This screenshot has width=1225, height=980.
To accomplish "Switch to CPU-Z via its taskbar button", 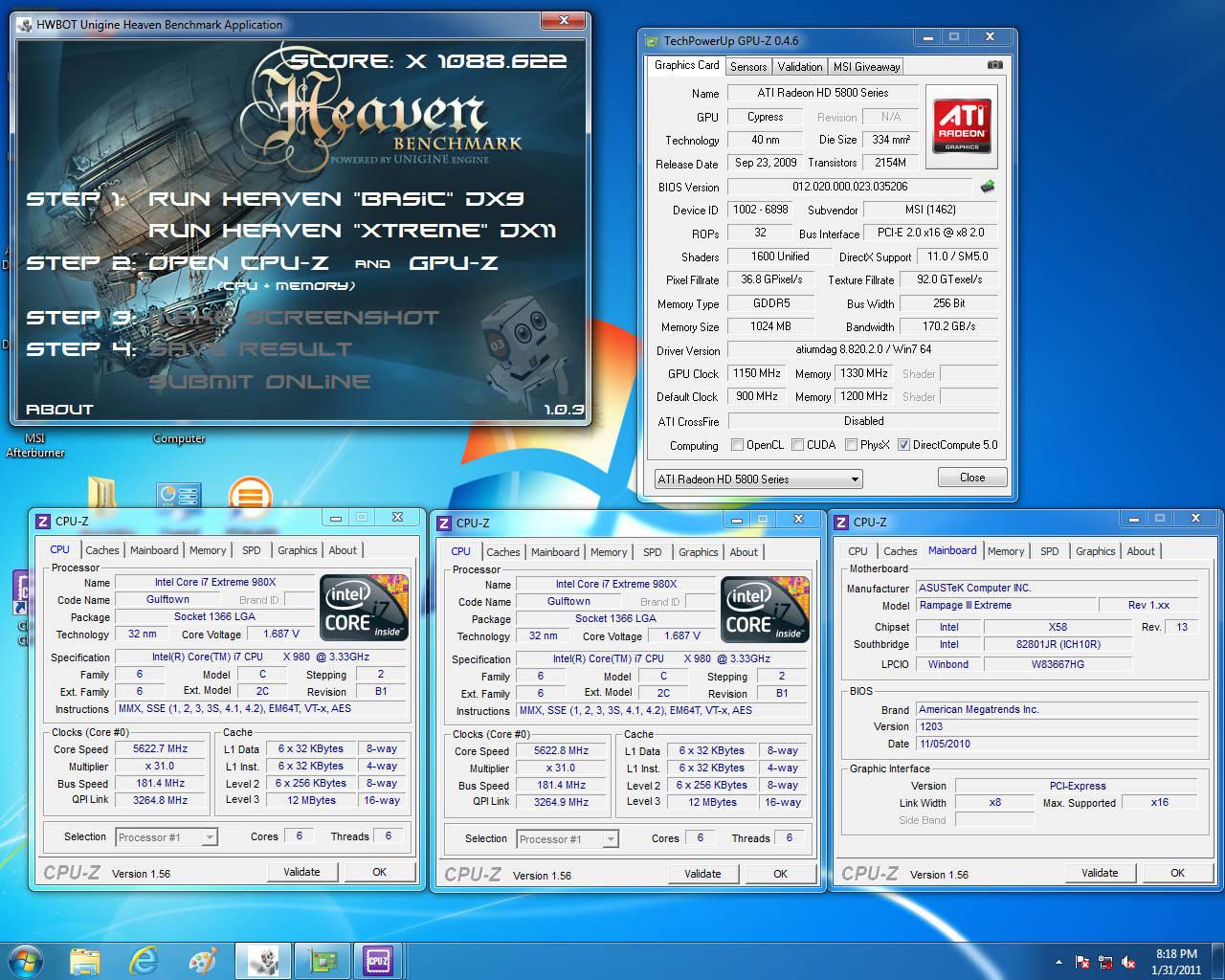I will pos(379,960).
